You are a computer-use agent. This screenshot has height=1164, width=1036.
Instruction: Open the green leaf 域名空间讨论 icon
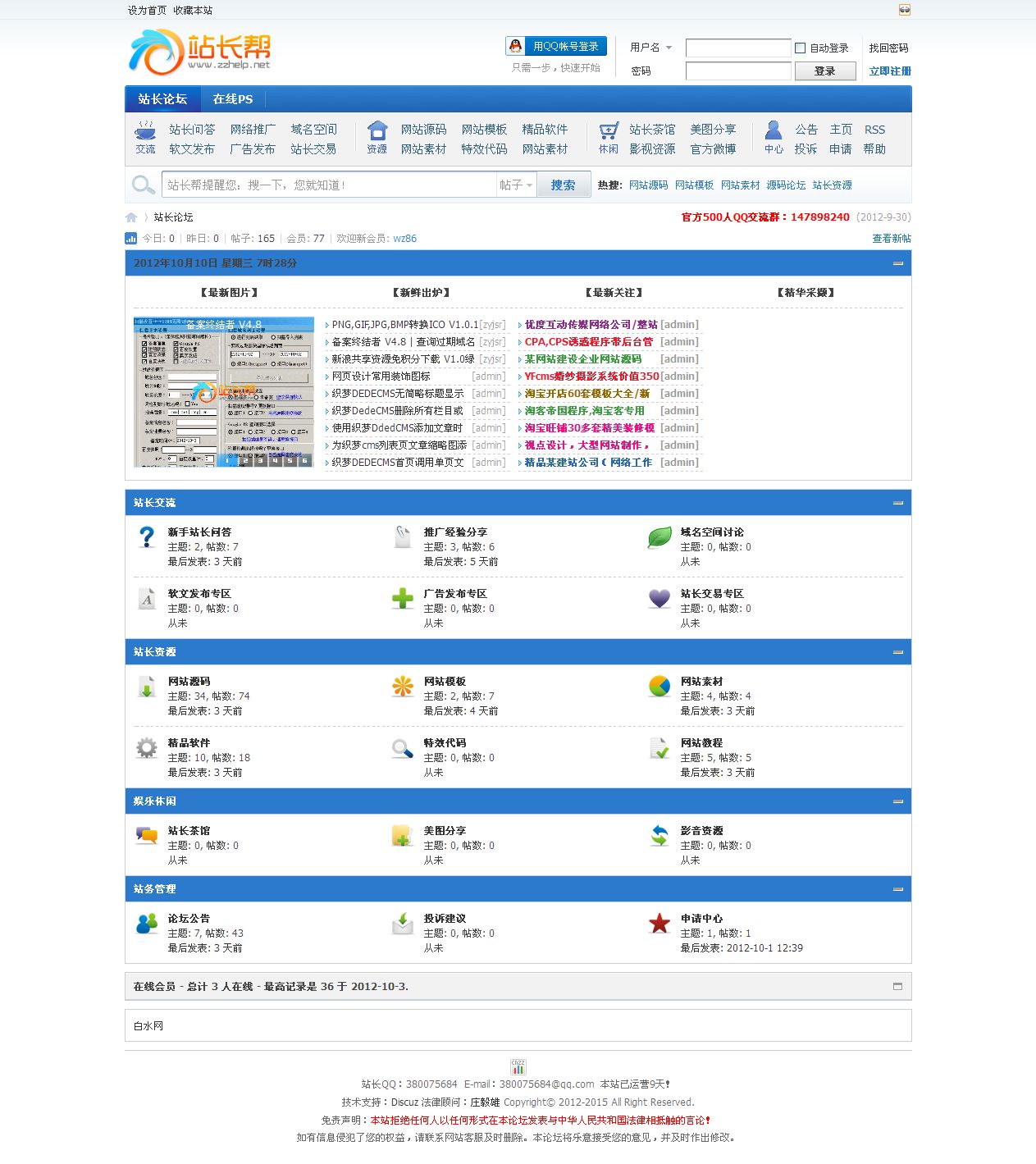click(x=659, y=537)
